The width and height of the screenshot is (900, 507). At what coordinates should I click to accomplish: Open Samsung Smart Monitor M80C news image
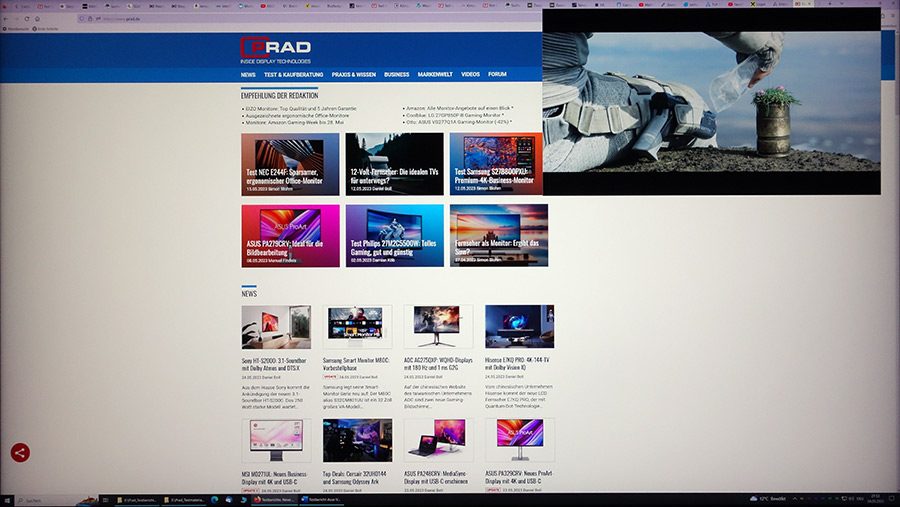click(x=357, y=327)
